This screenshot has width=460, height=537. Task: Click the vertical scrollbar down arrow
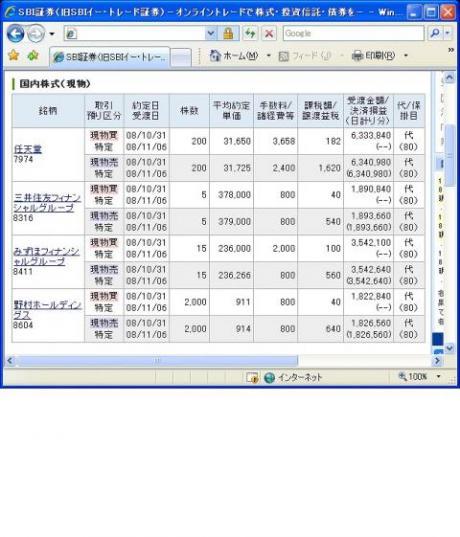449,348
